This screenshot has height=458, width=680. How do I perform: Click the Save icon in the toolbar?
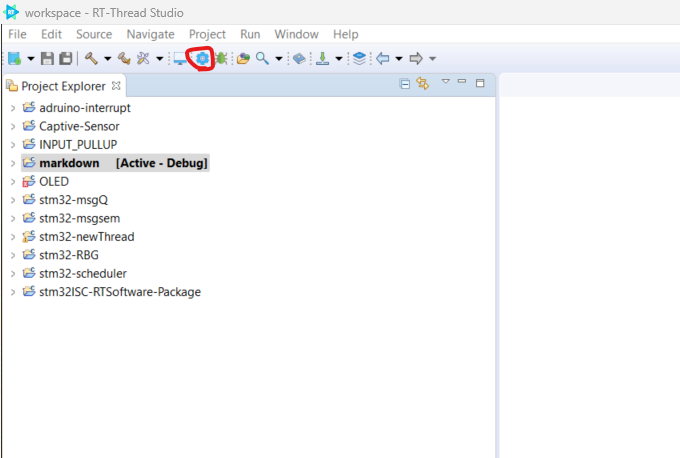47,59
